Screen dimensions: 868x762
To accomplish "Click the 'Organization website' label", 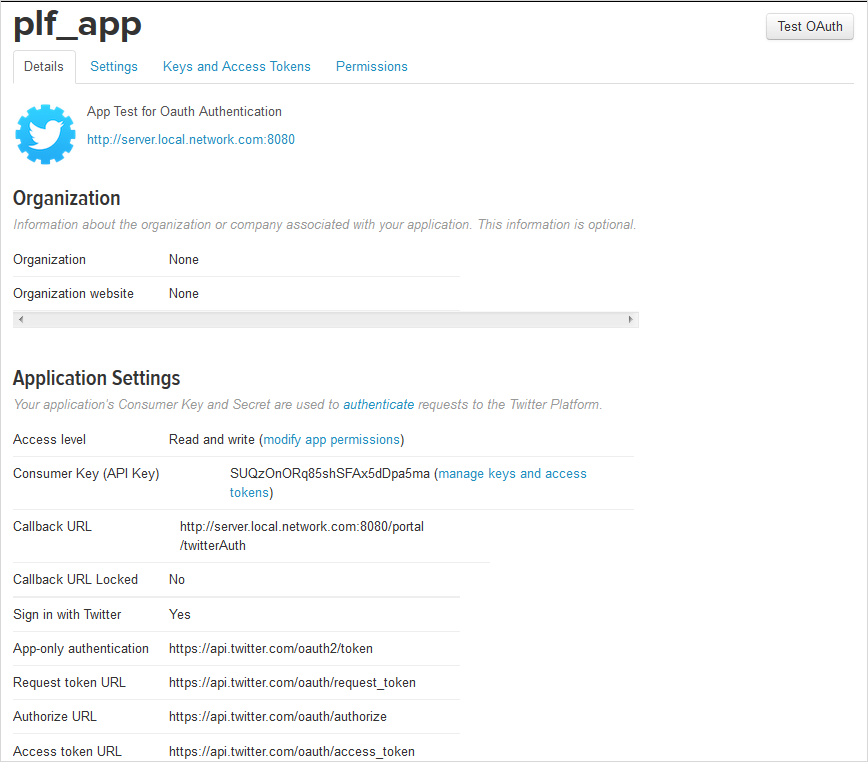I will 73,293.
